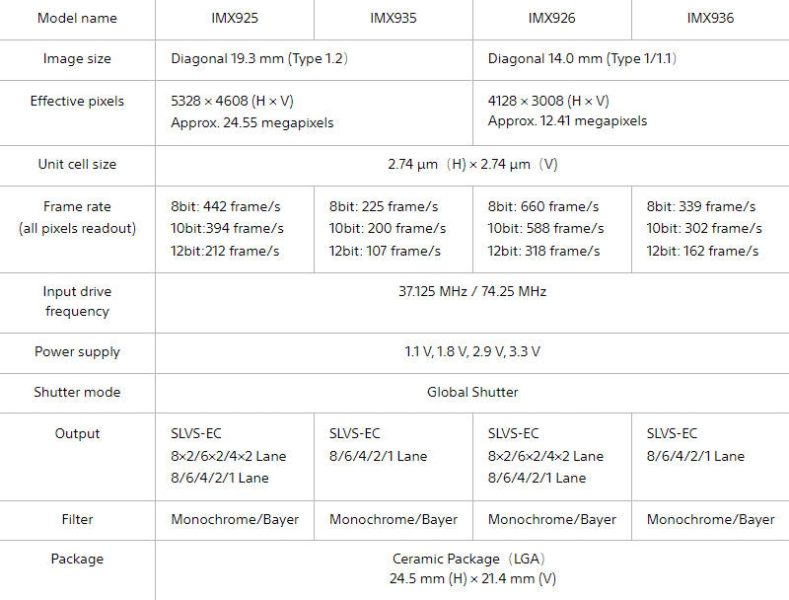Click the IMX935 column header

click(393, 18)
